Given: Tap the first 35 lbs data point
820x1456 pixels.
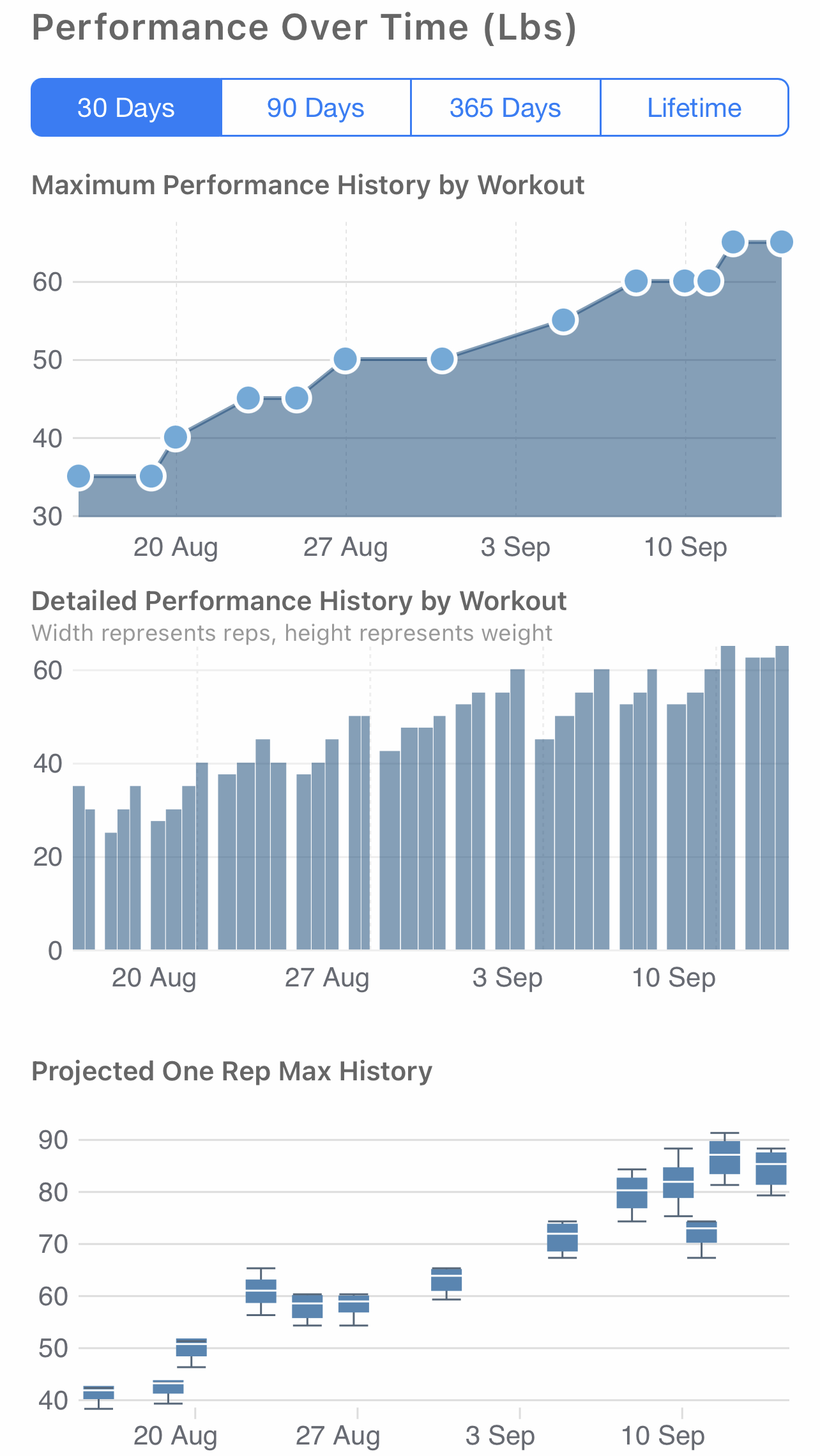Looking at the screenshot, I should [79, 476].
